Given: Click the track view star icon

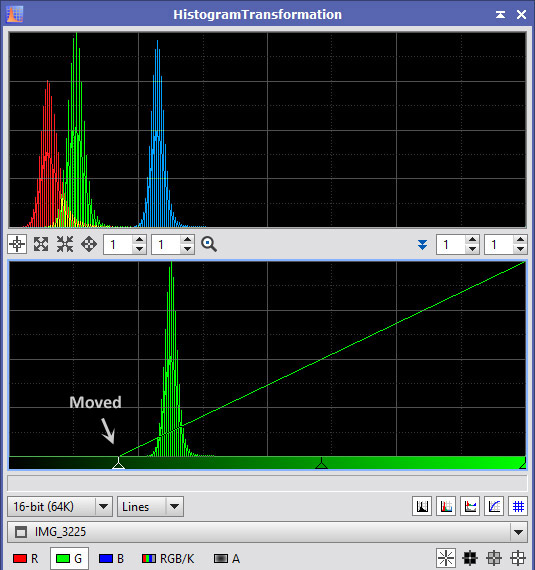Looking at the screenshot, I should 446,558.
